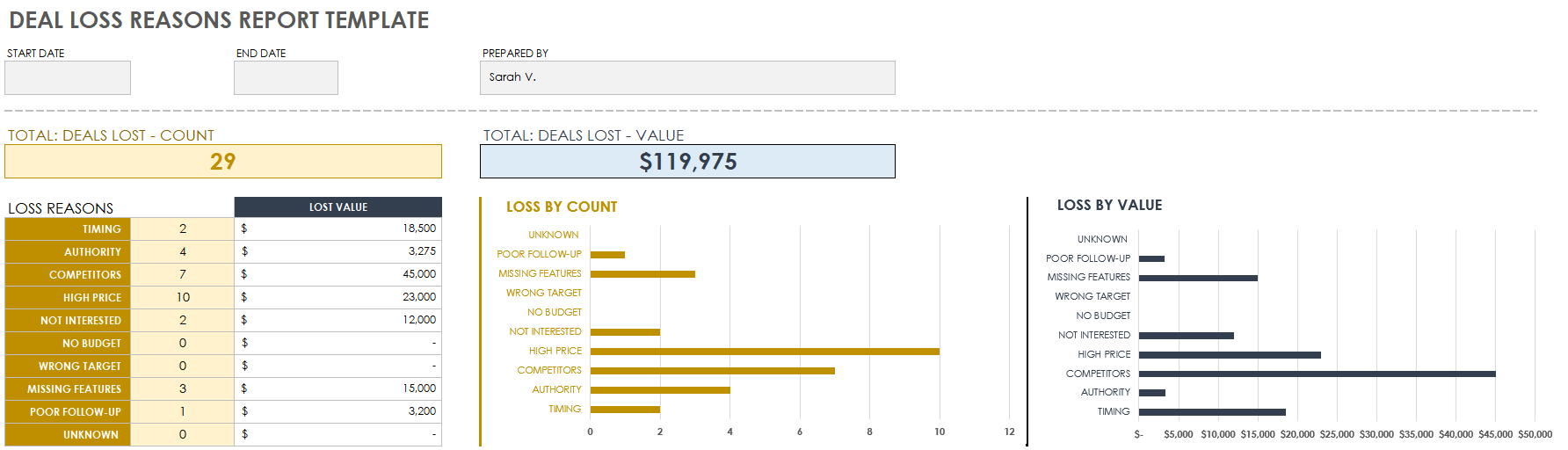This screenshot has height=450, width=1568.
Task: Select the Competitors lost value cell 45,000
Action: (338, 275)
